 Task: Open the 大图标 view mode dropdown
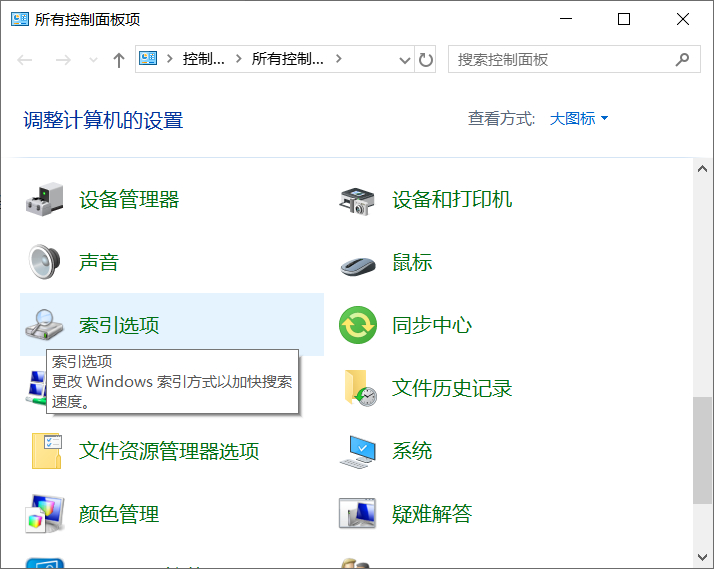[579, 118]
